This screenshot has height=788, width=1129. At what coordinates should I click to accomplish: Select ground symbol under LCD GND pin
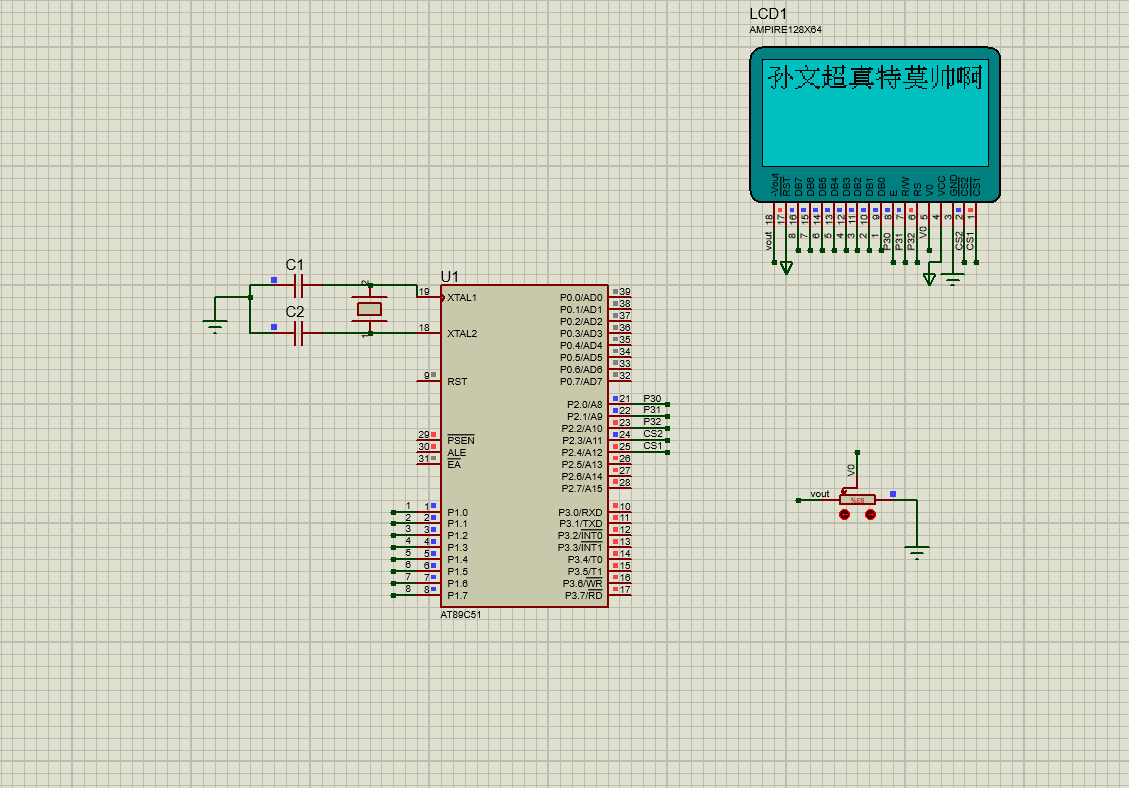coord(953,279)
